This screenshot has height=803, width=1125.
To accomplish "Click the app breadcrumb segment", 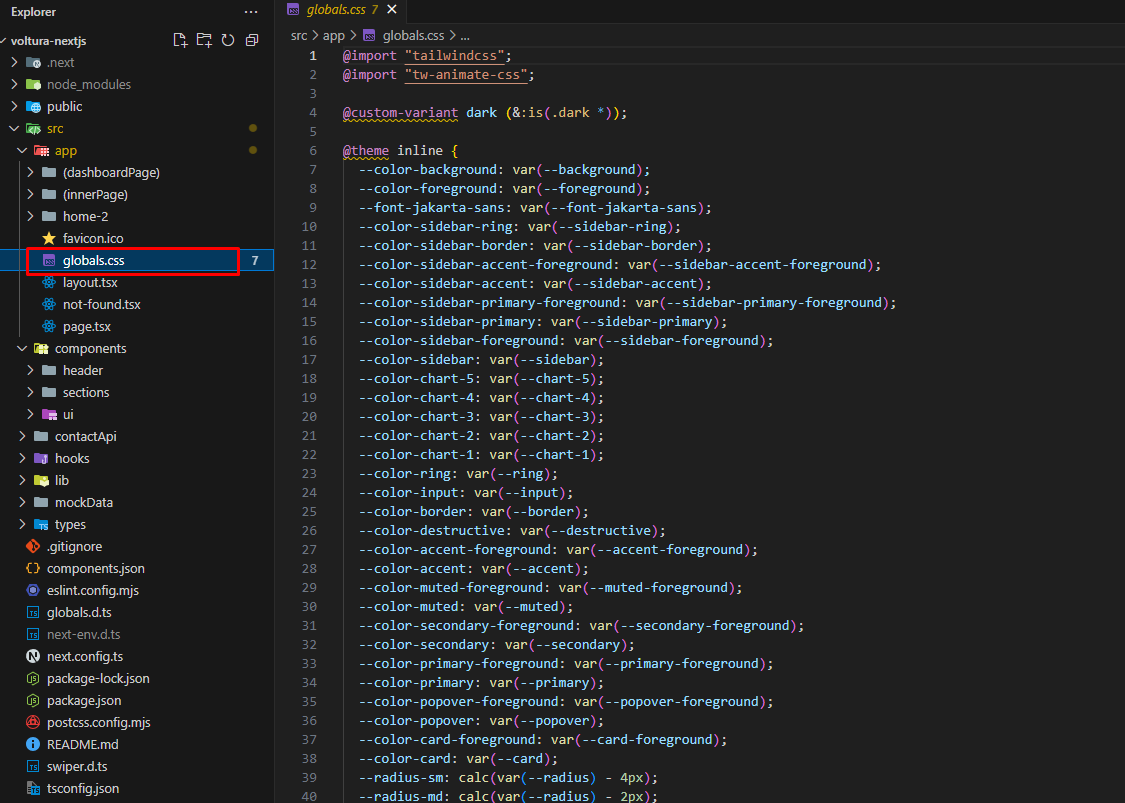I will point(334,35).
